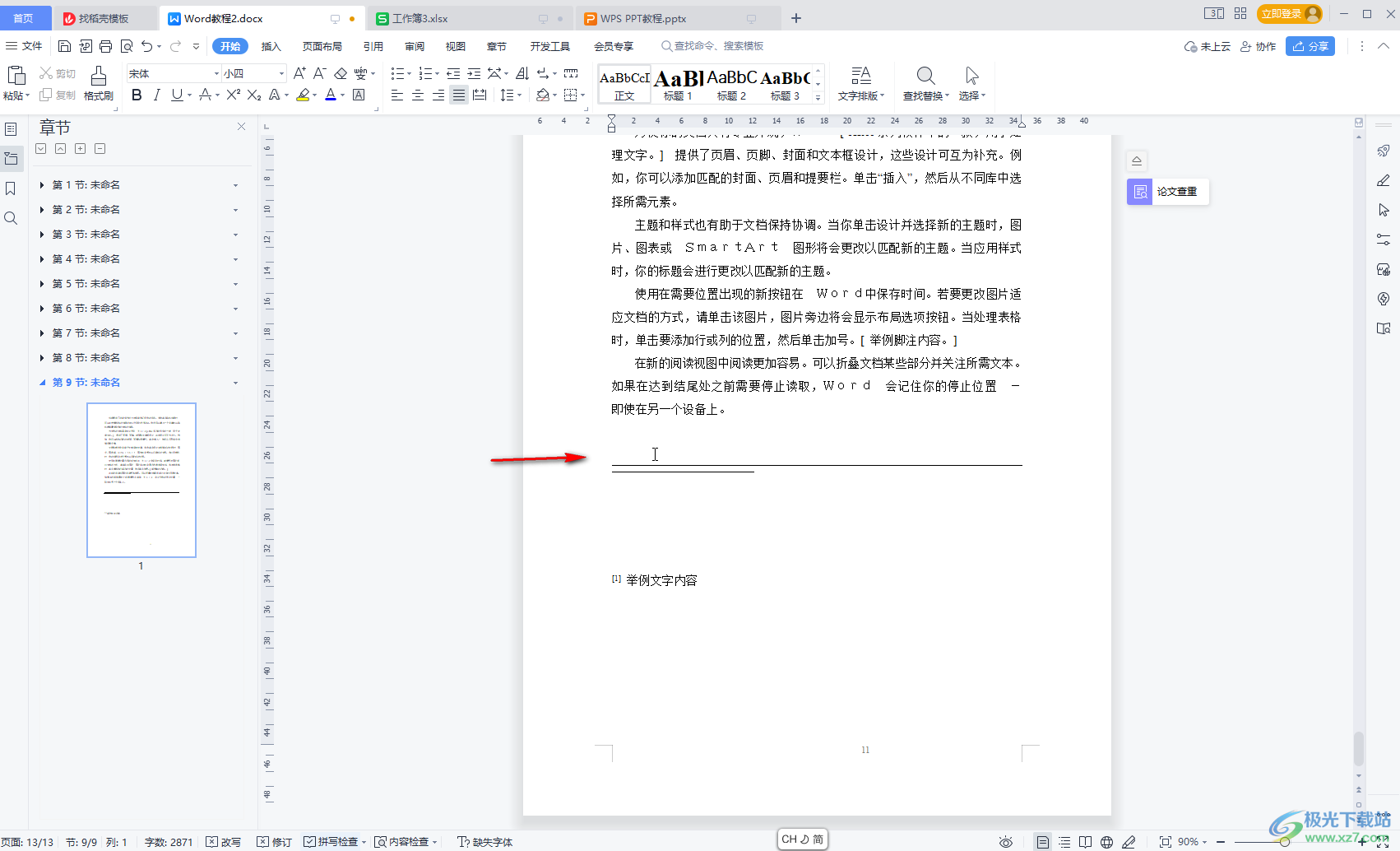The height and width of the screenshot is (851, 1400).
Task: Add character border icon
Action: tap(359, 95)
